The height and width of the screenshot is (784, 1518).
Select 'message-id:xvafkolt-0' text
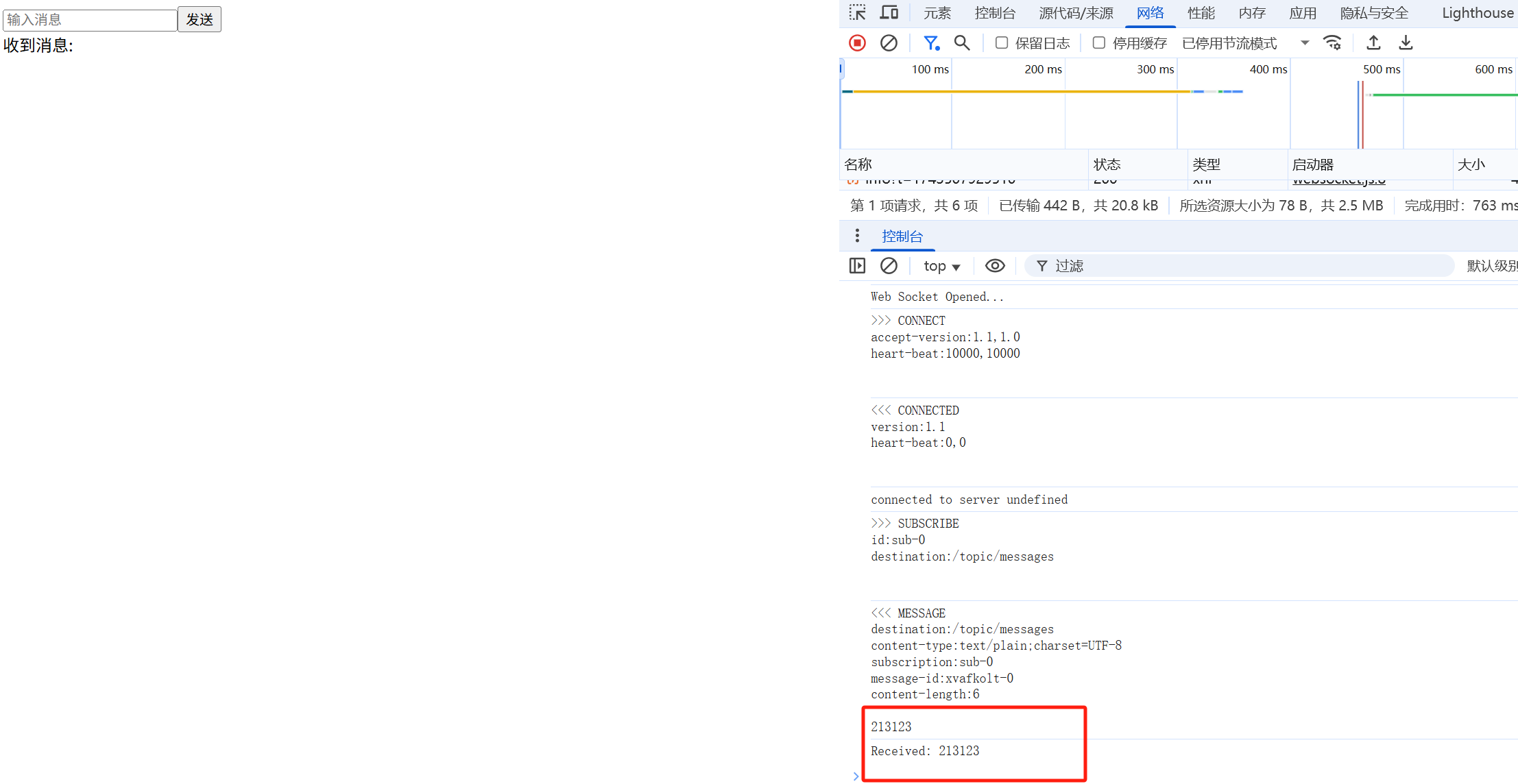[x=942, y=678]
